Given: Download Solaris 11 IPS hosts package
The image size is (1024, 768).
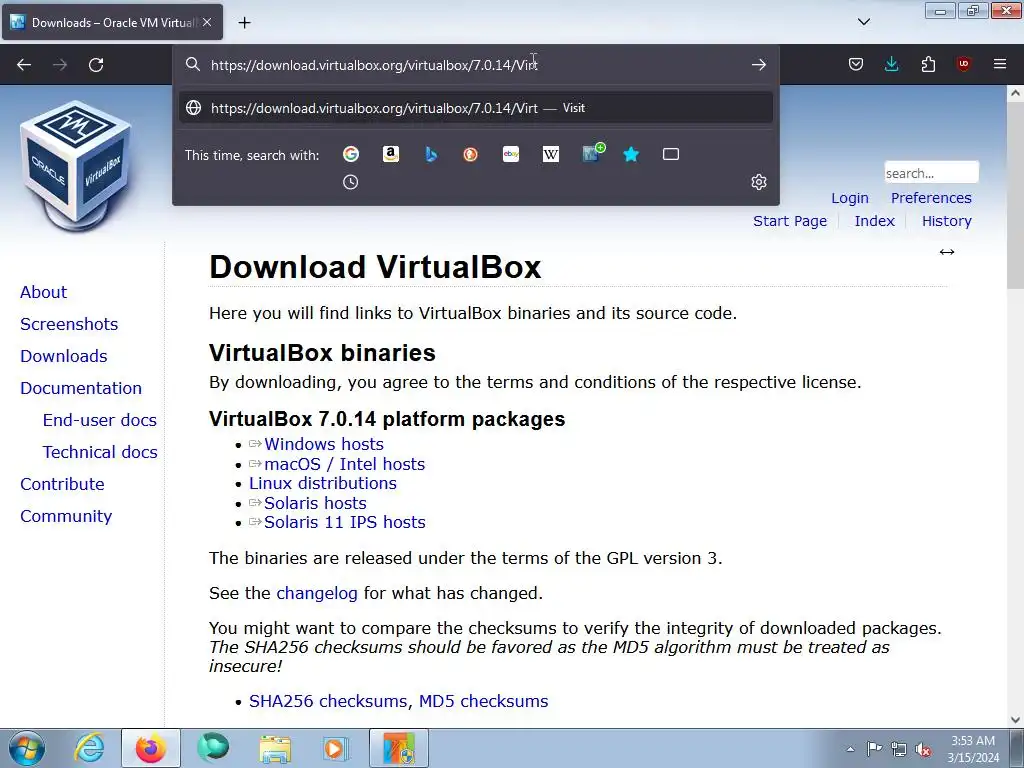Looking at the screenshot, I should point(345,522).
